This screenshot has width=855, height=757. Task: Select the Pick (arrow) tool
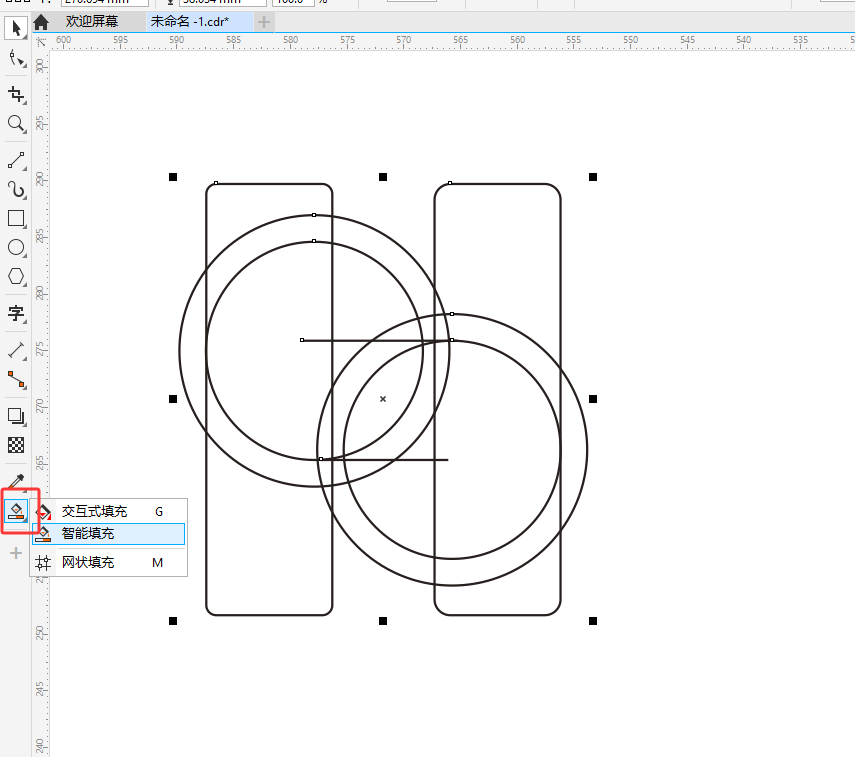pyautogui.click(x=16, y=28)
